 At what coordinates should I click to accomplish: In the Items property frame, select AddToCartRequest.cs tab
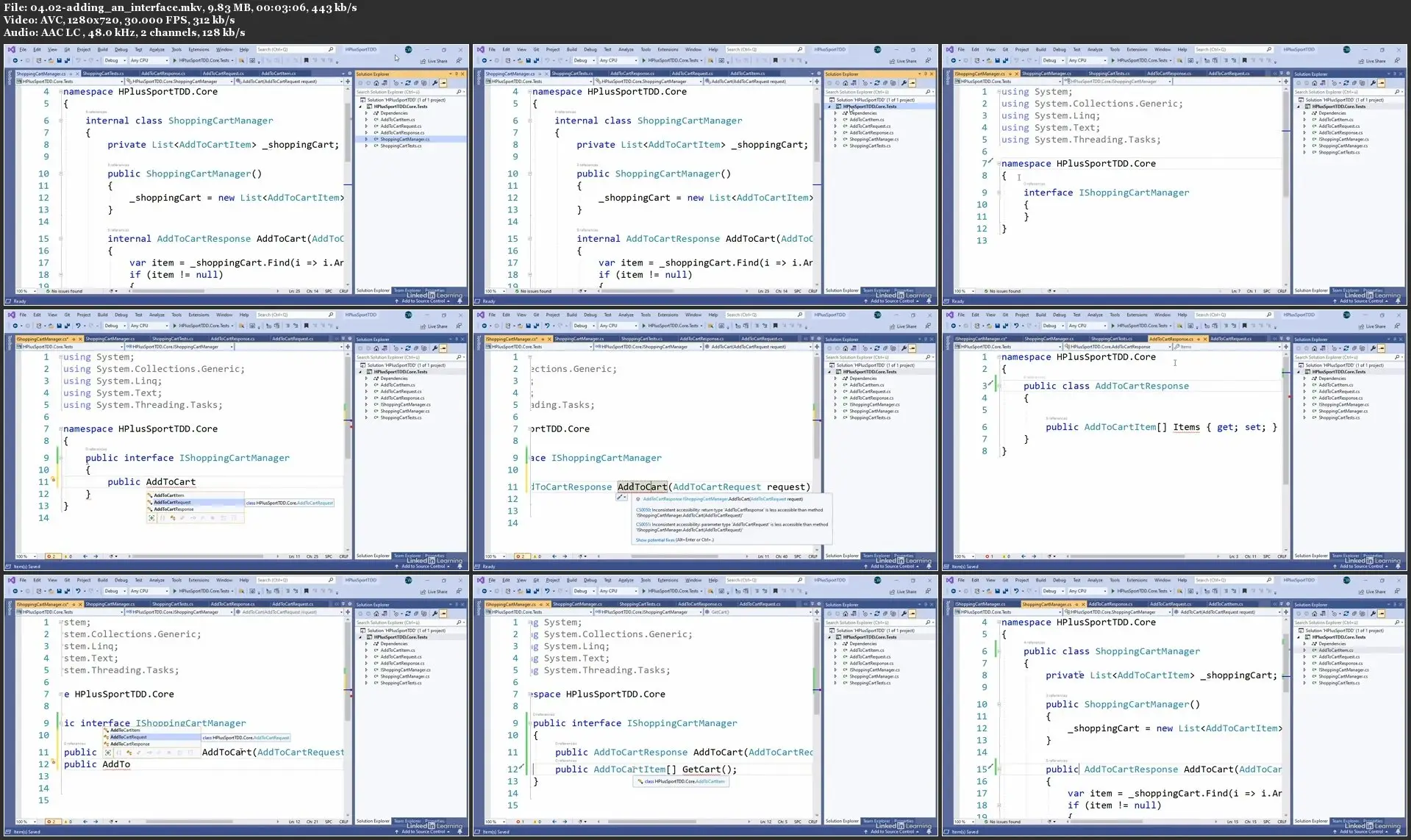(x=1230, y=339)
